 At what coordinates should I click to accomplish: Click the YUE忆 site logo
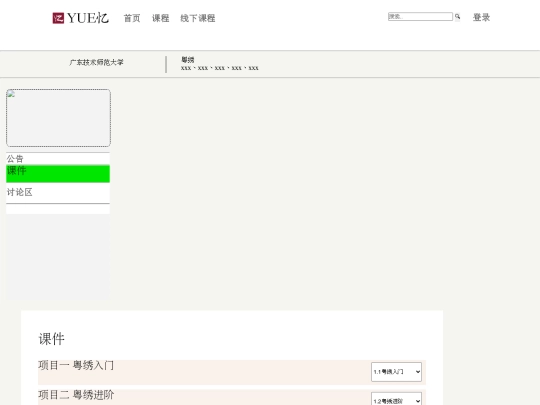[81, 18]
